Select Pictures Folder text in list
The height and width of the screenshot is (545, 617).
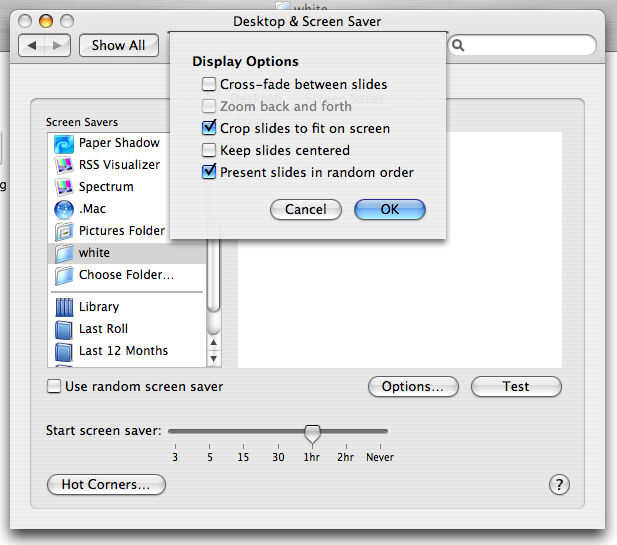click(x=122, y=231)
